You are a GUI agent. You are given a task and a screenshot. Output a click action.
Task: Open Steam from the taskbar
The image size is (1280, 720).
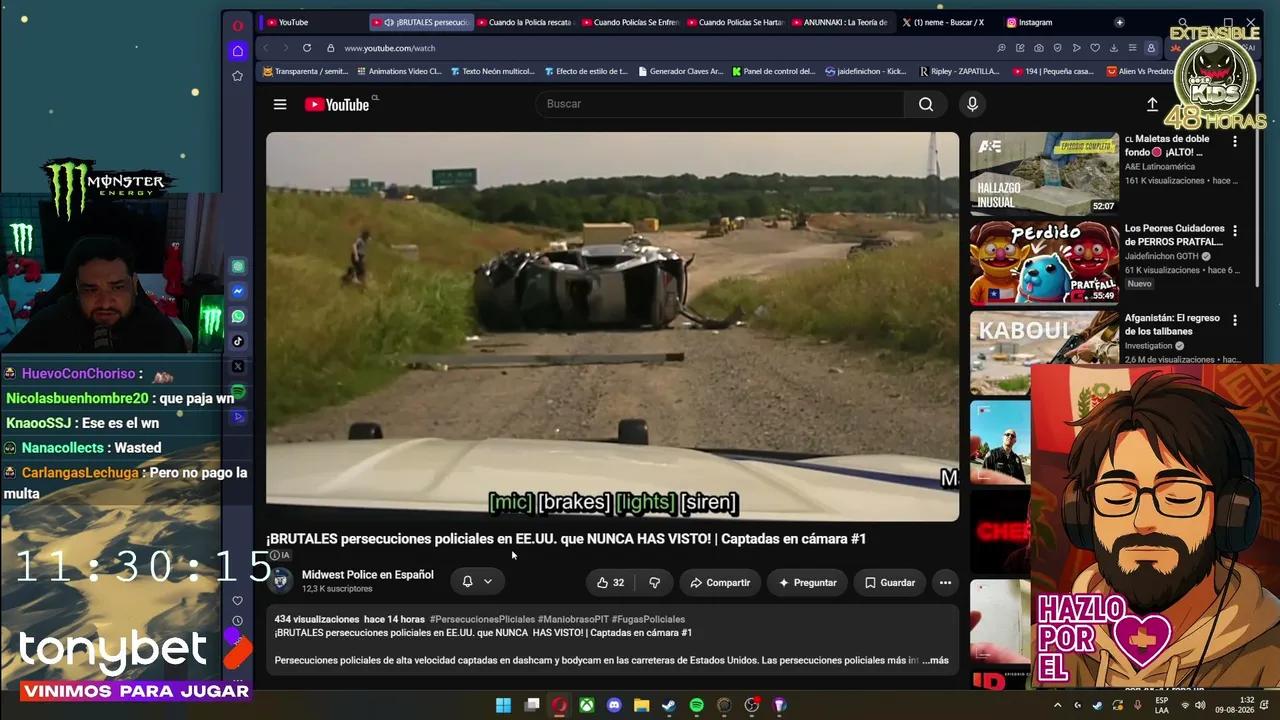(668, 705)
